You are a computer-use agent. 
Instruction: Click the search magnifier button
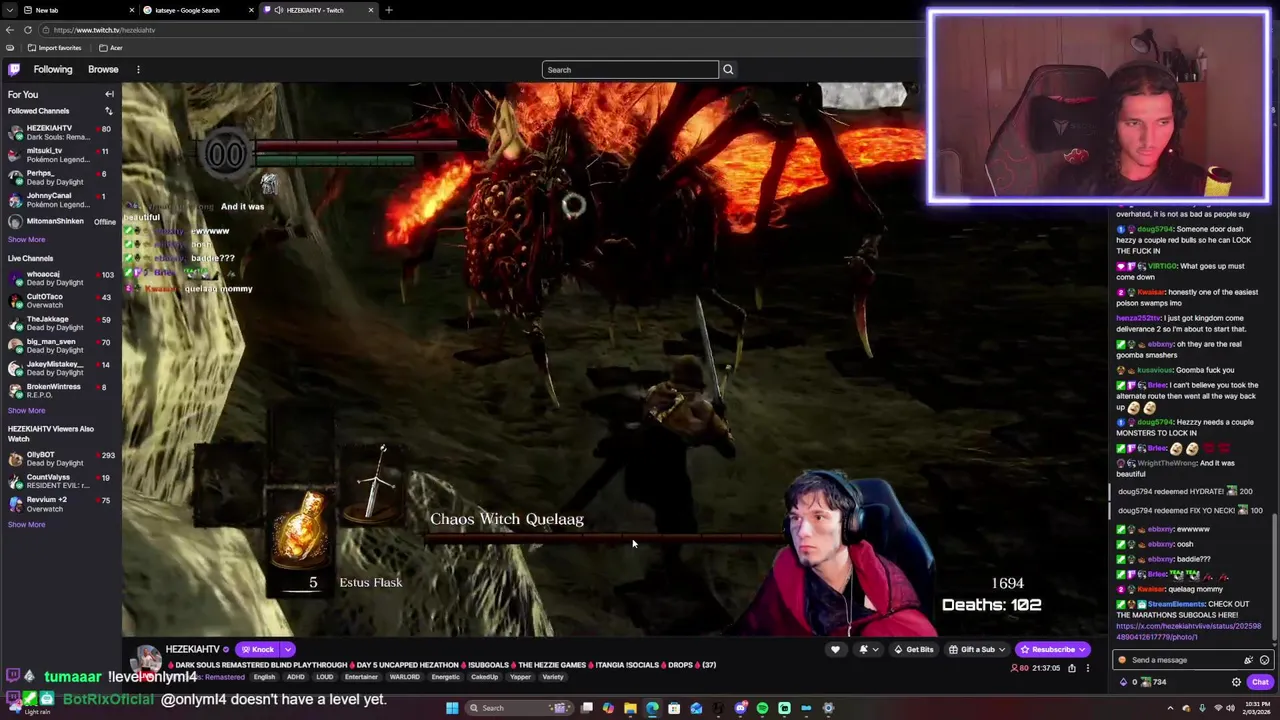tap(728, 69)
